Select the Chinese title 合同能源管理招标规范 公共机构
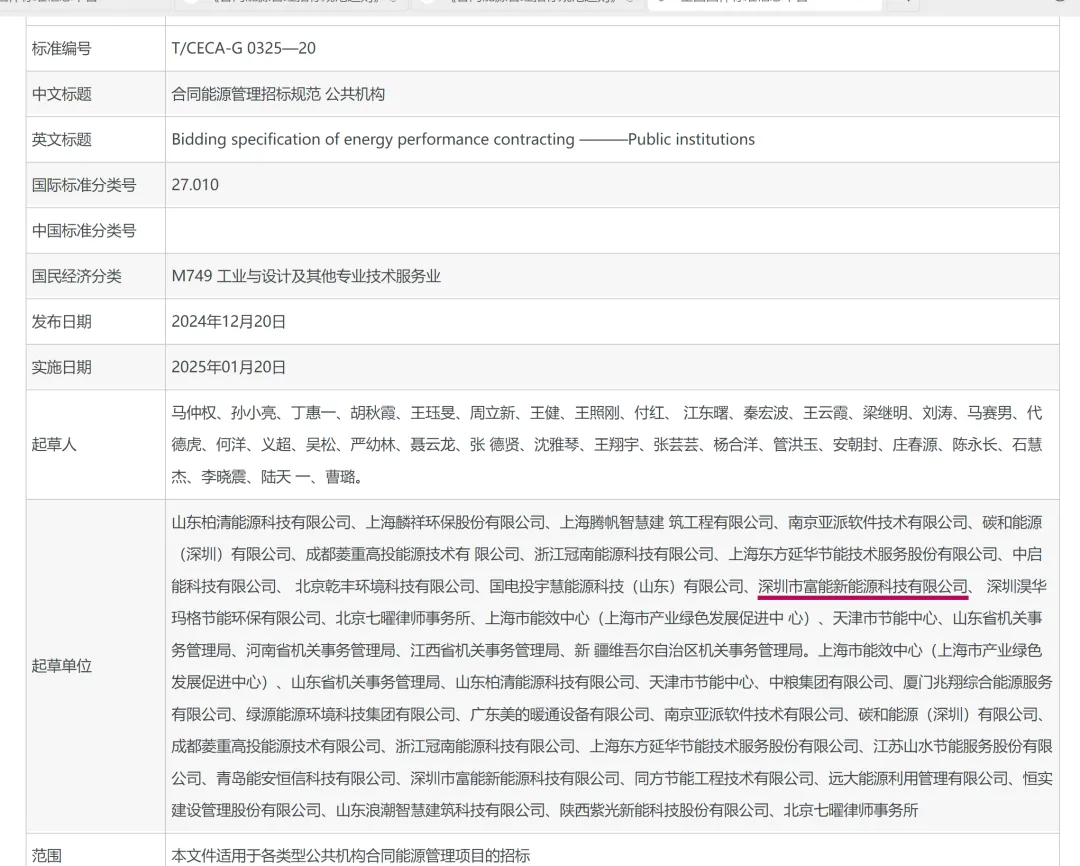Image resolution: width=1080 pixels, height=866 pixels. click(x=278, y=94)
